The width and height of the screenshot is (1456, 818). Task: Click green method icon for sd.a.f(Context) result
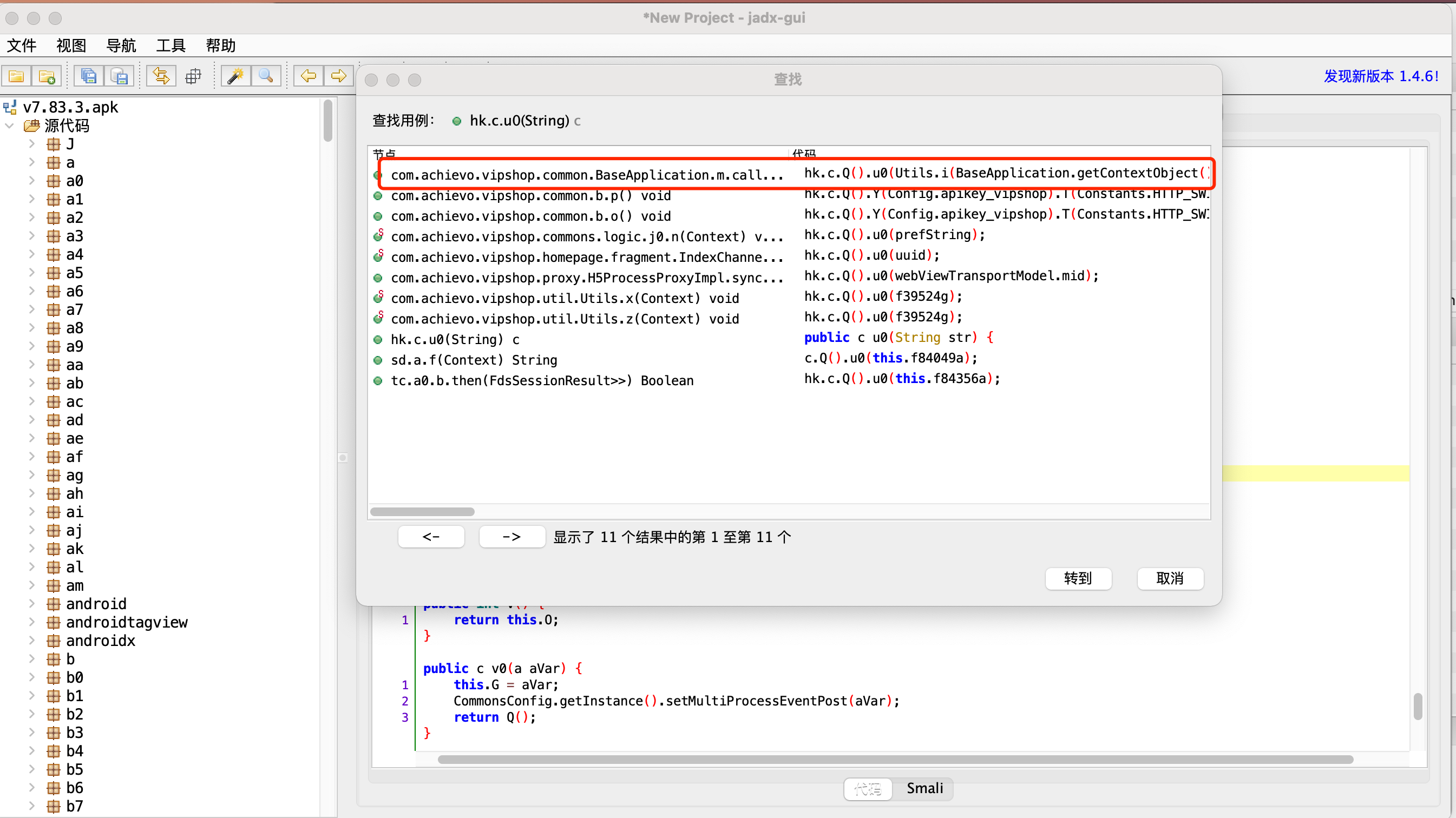point(378,360)
